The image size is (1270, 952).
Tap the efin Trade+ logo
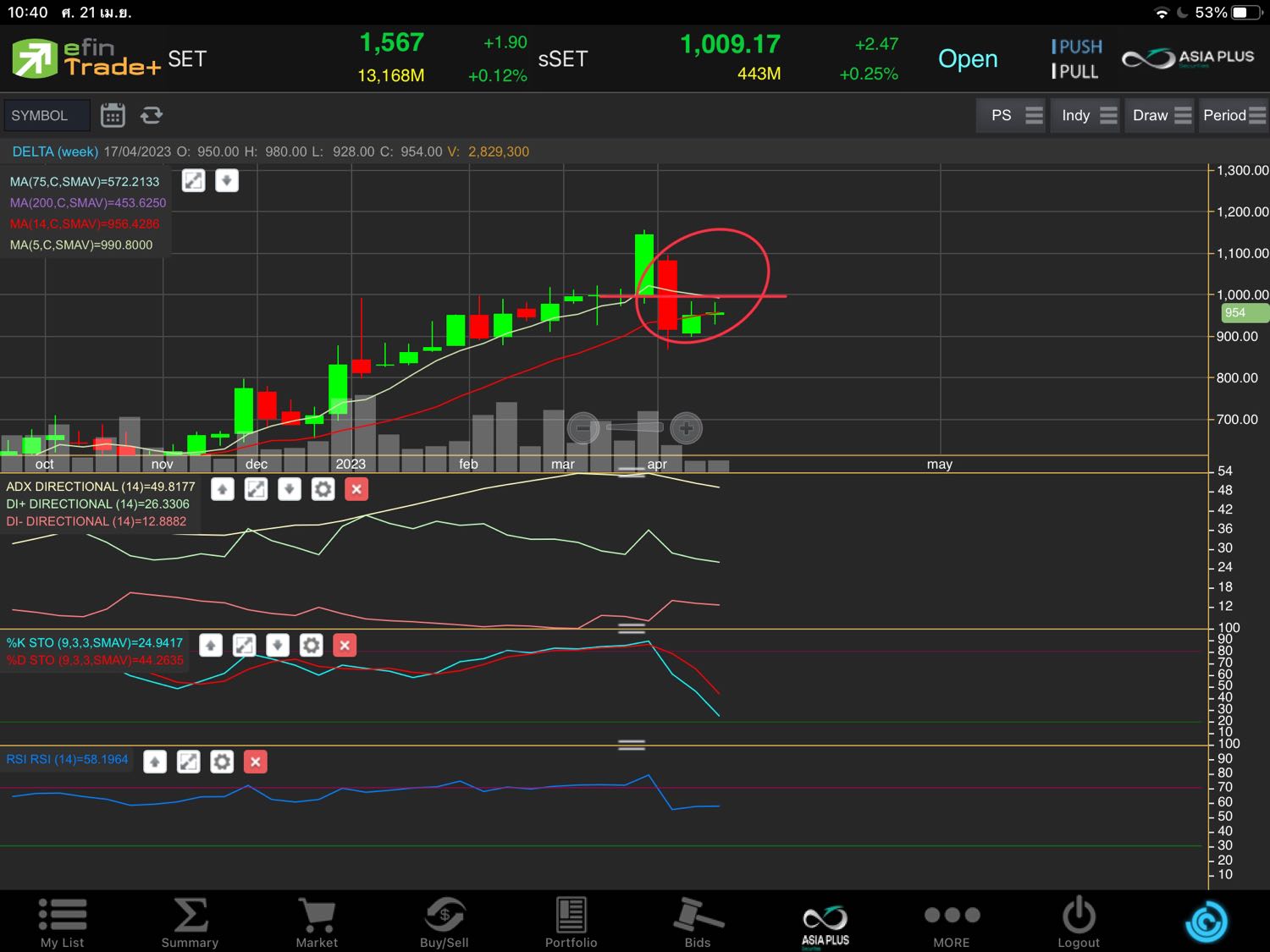(86, 58)
